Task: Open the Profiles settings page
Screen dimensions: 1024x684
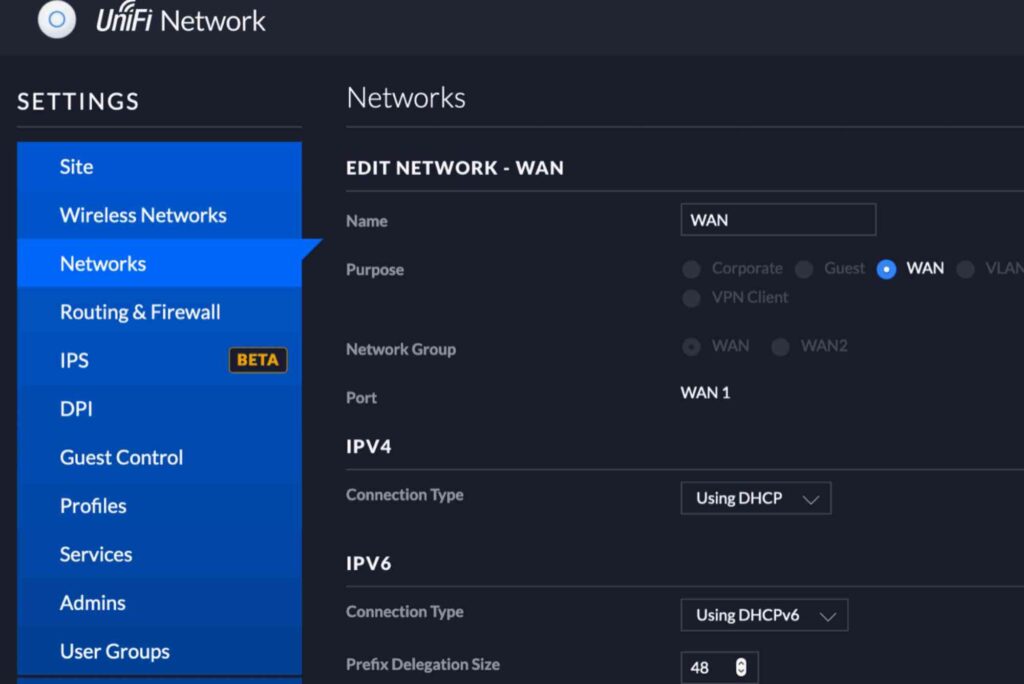Action: tap(159, 506)
